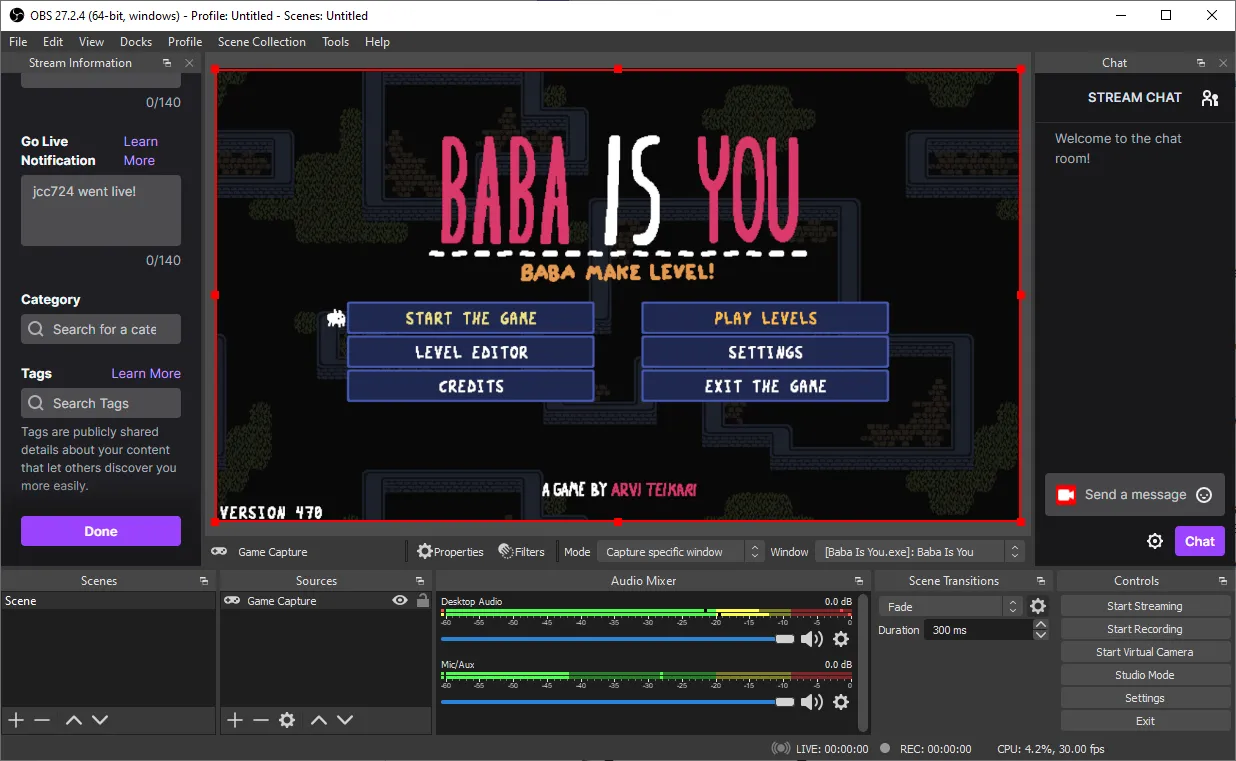The width and height of the screenshot is (1236, 761).
Task: Open chat settings gear icon
Action: pos(1155,541)
